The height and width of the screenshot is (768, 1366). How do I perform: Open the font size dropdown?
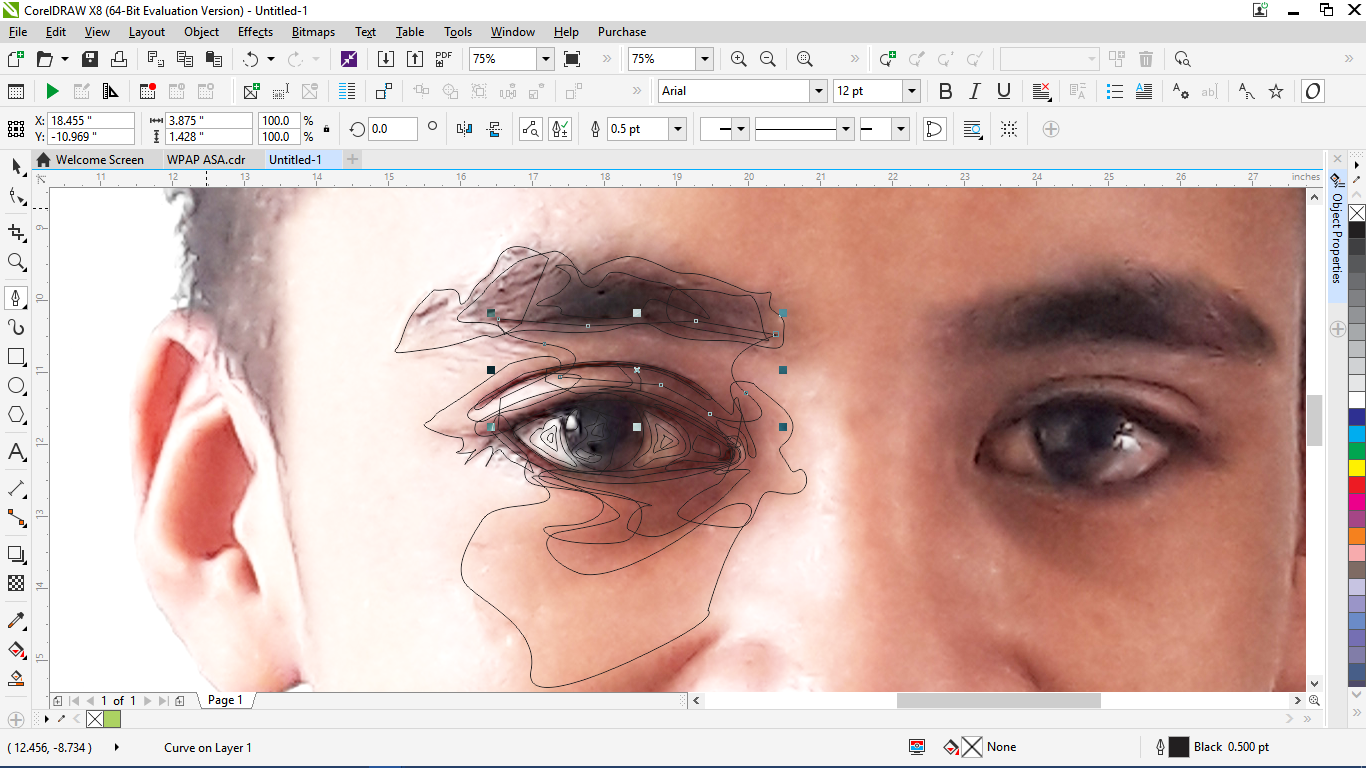pyautogui.click(x=910, y=90)
